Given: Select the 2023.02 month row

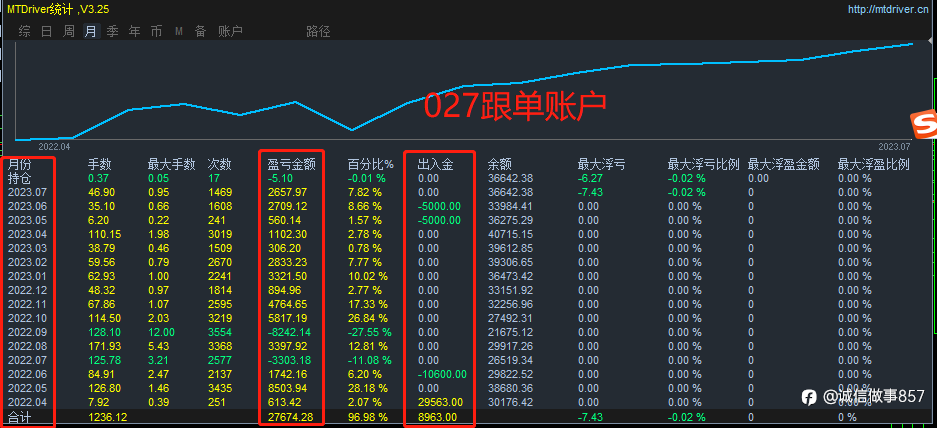Looking at the screenshot, I should pos(25,262).
